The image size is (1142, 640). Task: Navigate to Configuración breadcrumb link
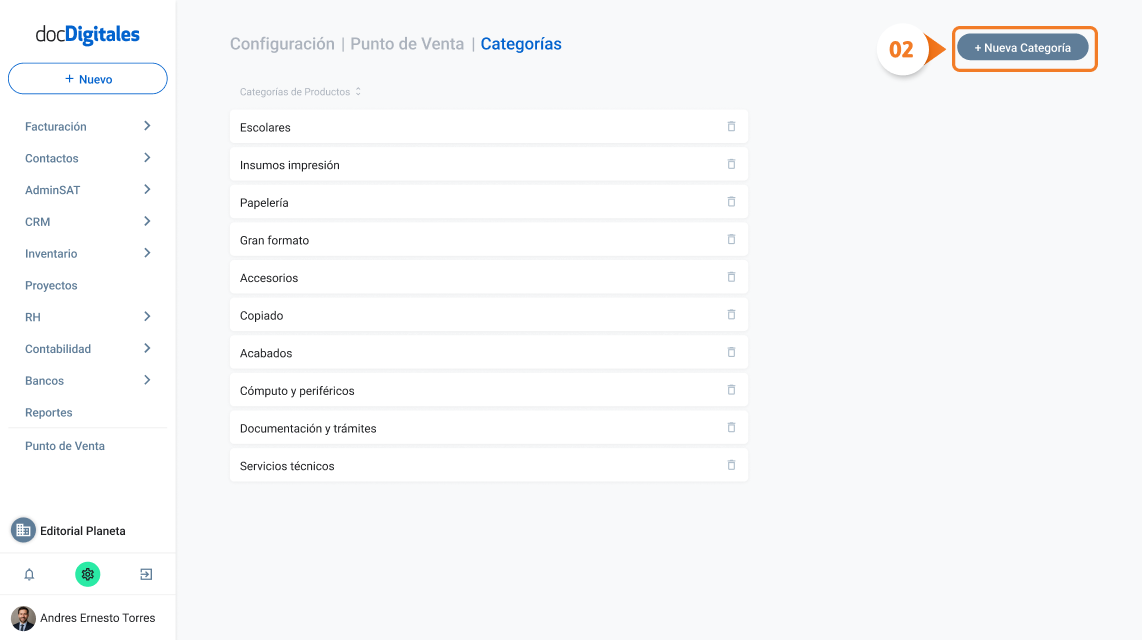282,44
